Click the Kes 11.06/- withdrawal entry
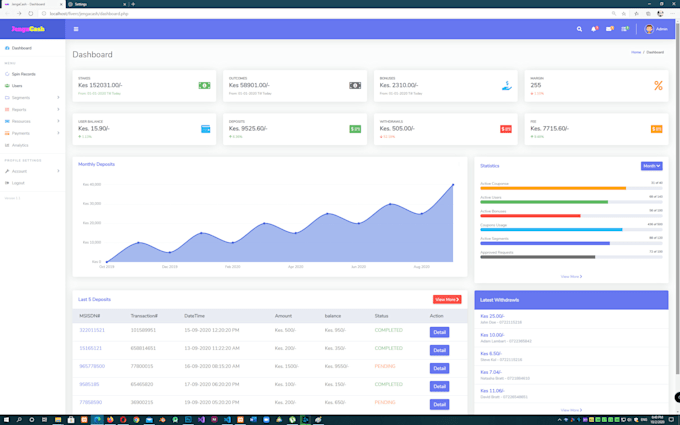The image size is (680, 425). pos(571,393)
